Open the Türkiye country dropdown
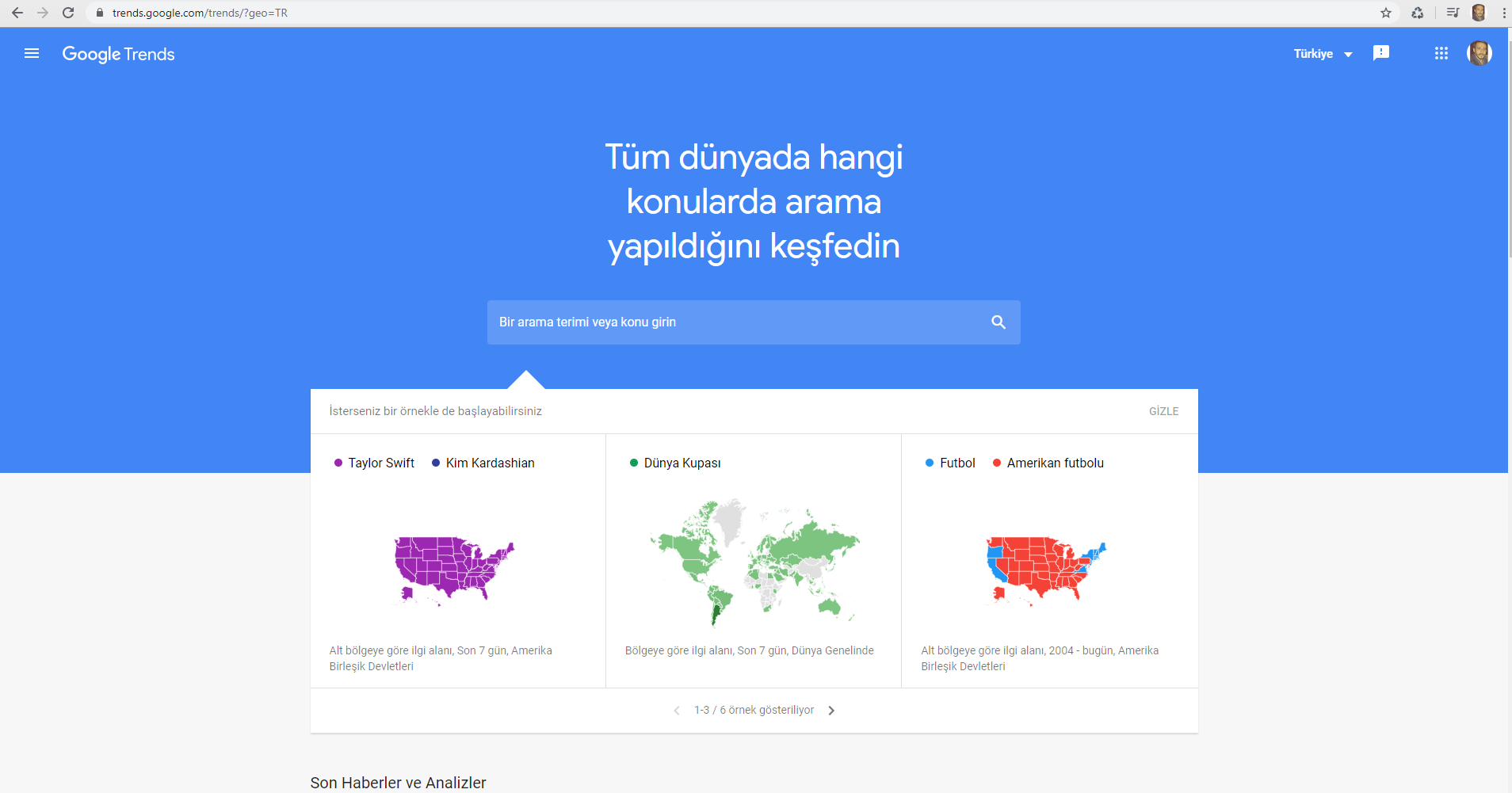Viewport: 1512px width, 793px height. pos(1323,54)
